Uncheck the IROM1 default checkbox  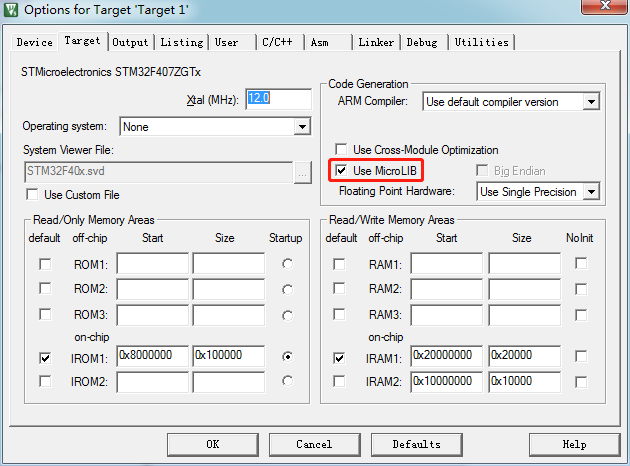(x=45, y=358)
